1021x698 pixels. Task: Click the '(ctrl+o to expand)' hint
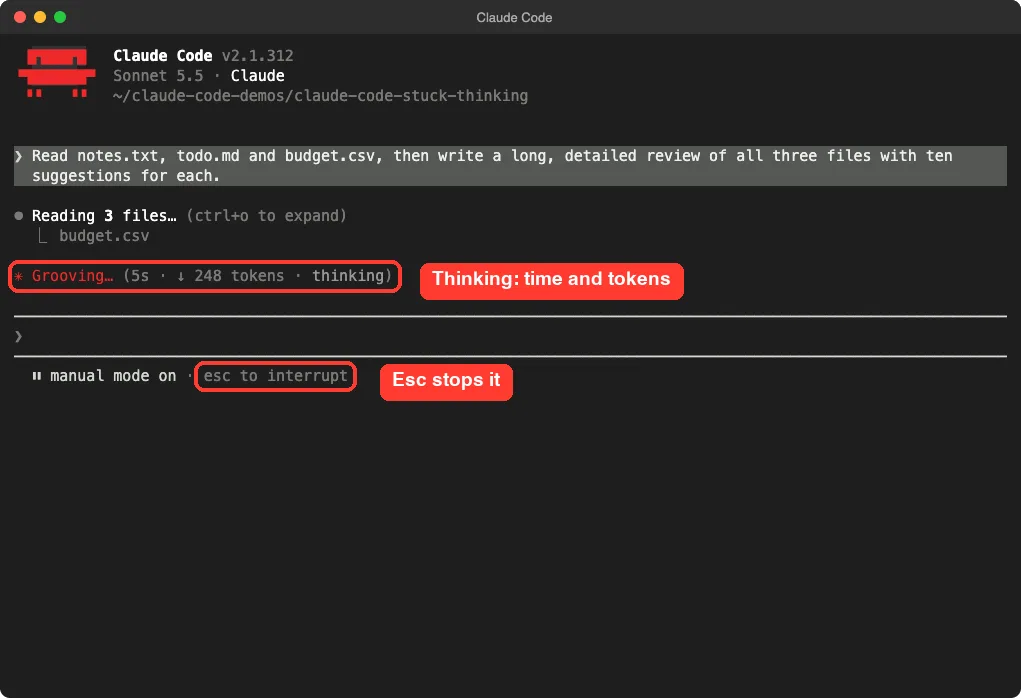[x=266, y=216]
